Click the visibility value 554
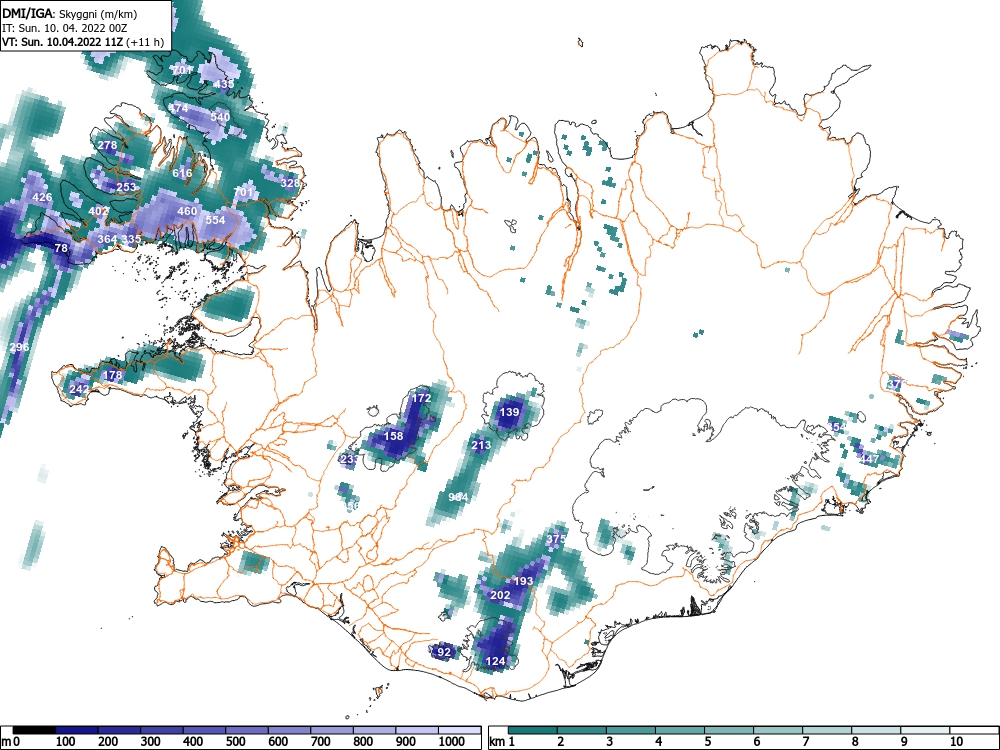 216,219
